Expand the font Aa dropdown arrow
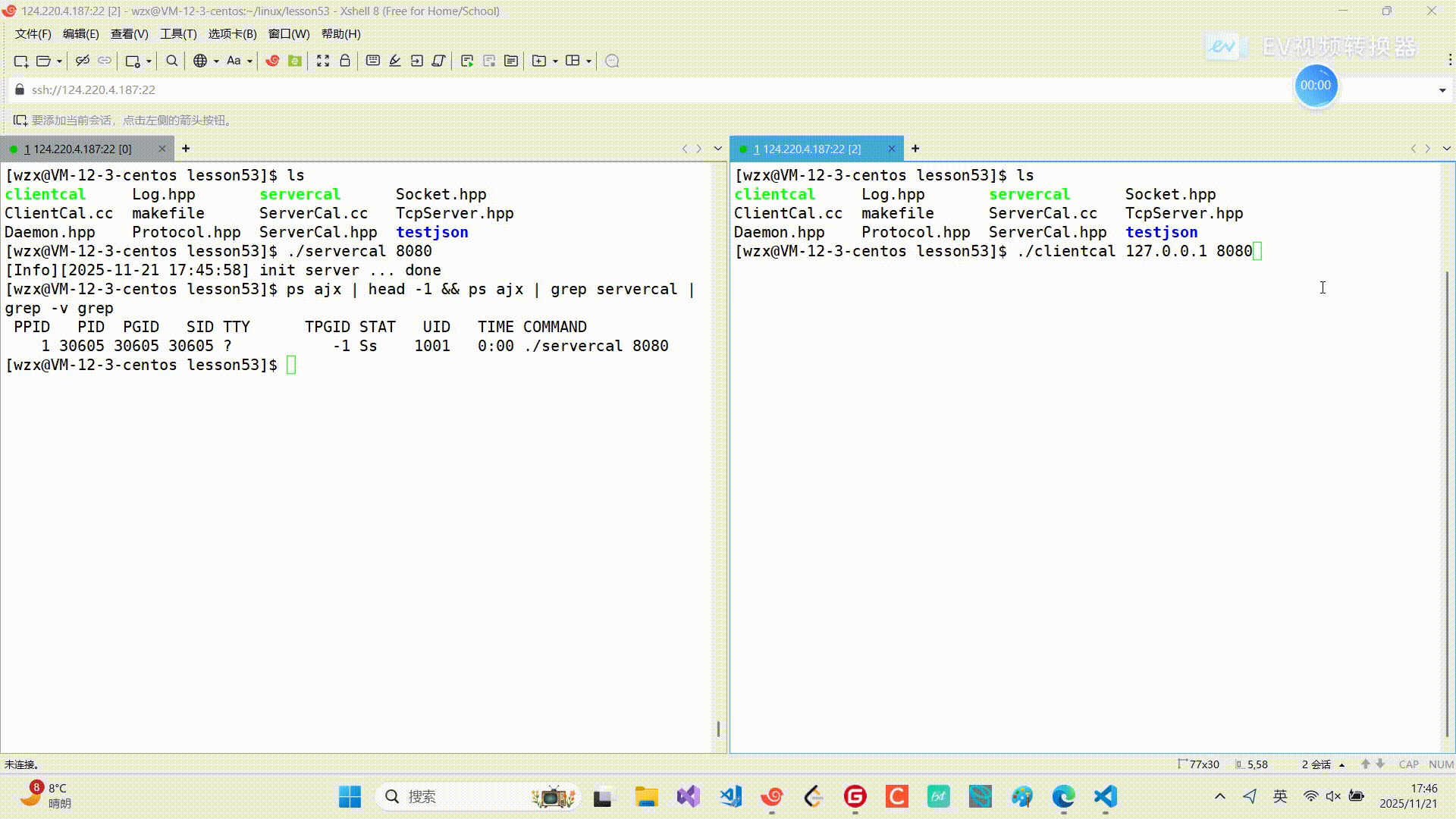Viewport: 1456px width, 819px height. pyautogui.click(x=249, y=61)
